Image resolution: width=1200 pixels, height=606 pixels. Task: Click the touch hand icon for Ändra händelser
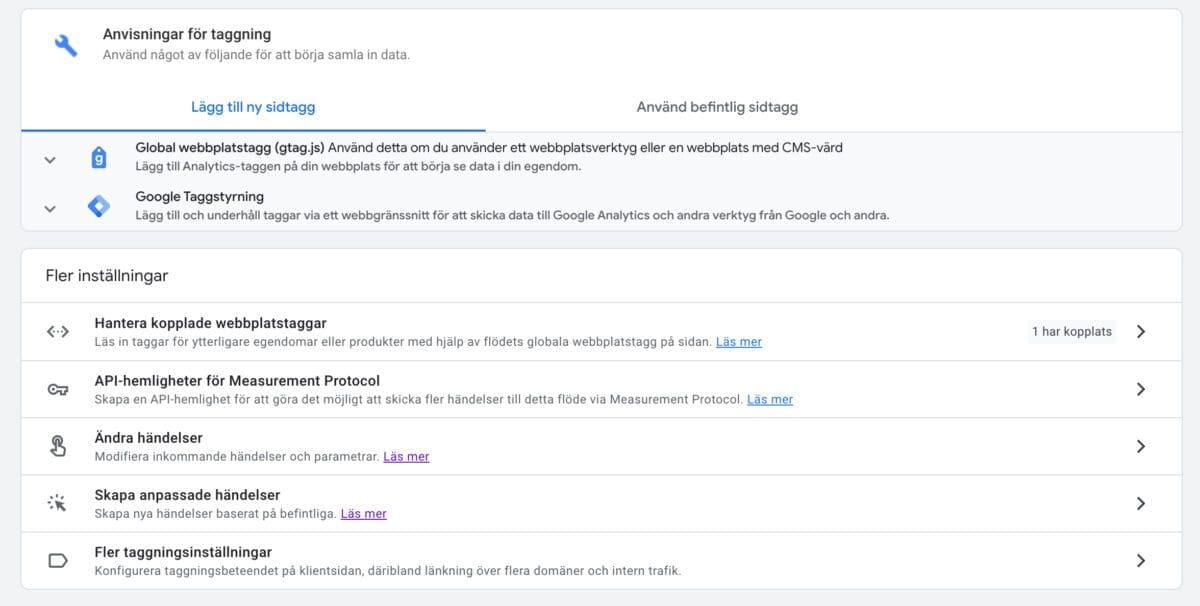click(58, 446)
